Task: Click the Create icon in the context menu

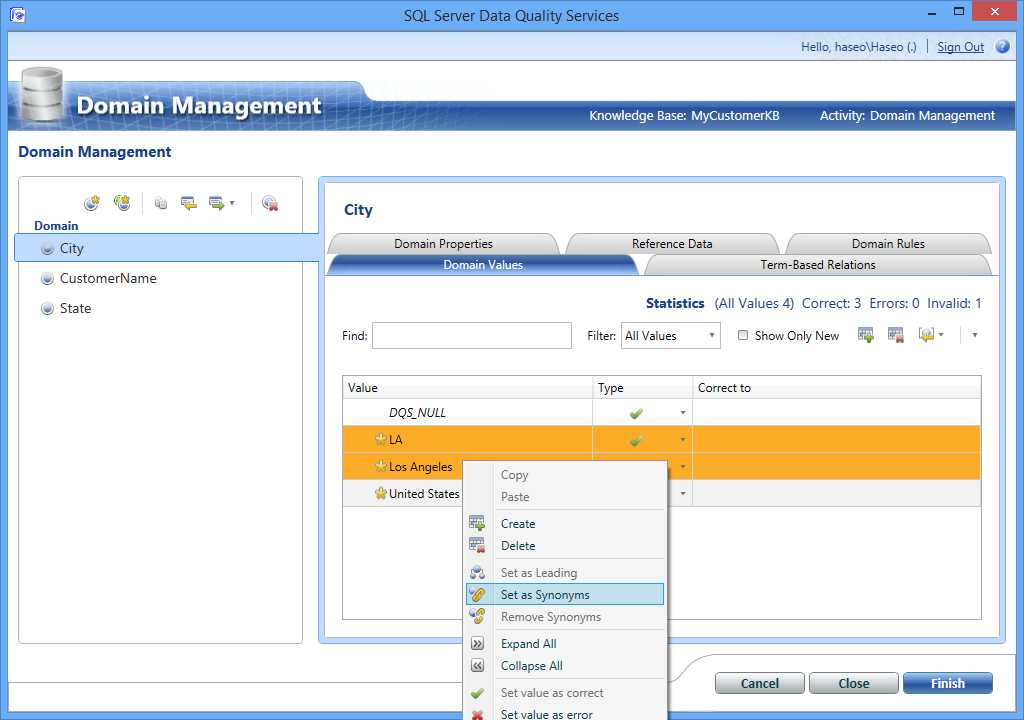Action: tap(477, 523)
